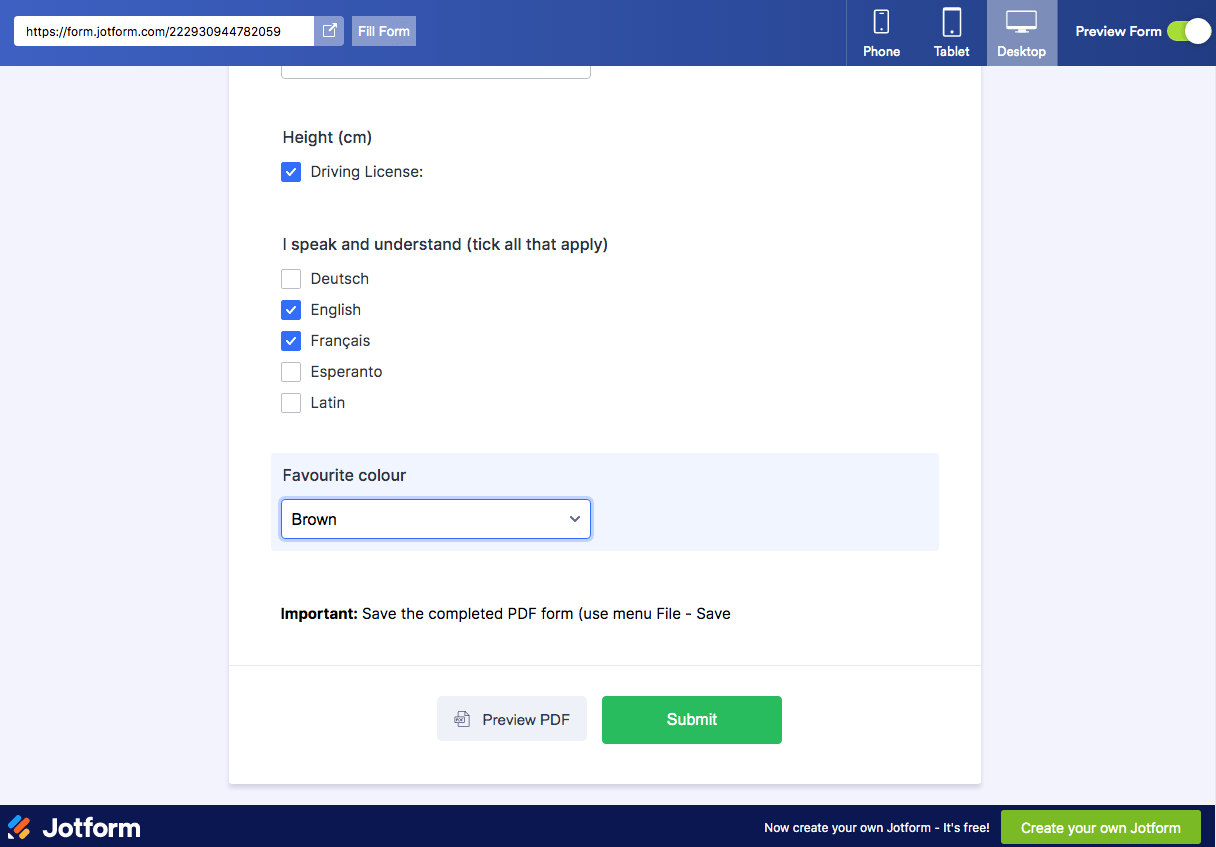Enable the Deutsch language checkbox
This screenshot has width=1216, height=847.
point(291,279)
